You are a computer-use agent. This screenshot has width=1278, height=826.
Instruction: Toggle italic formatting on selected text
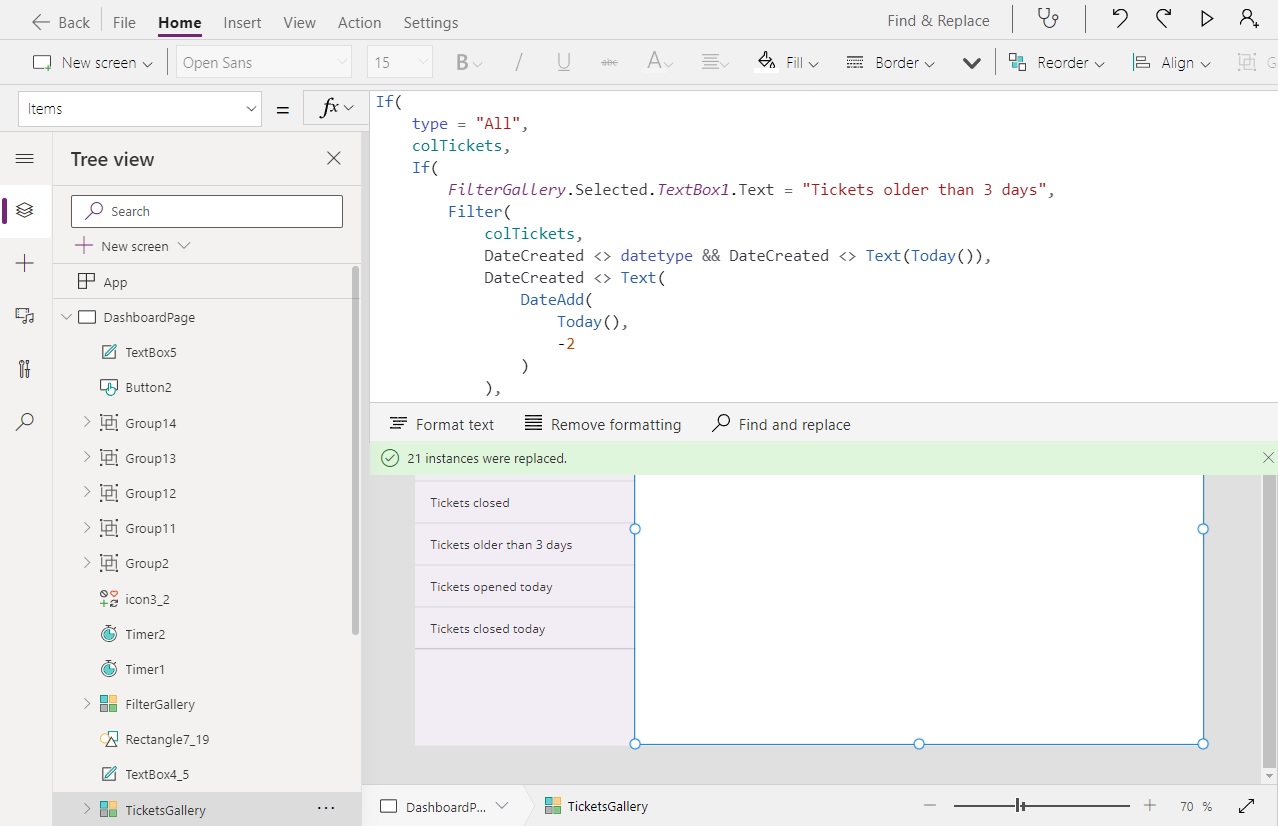(x=518, y=62)
